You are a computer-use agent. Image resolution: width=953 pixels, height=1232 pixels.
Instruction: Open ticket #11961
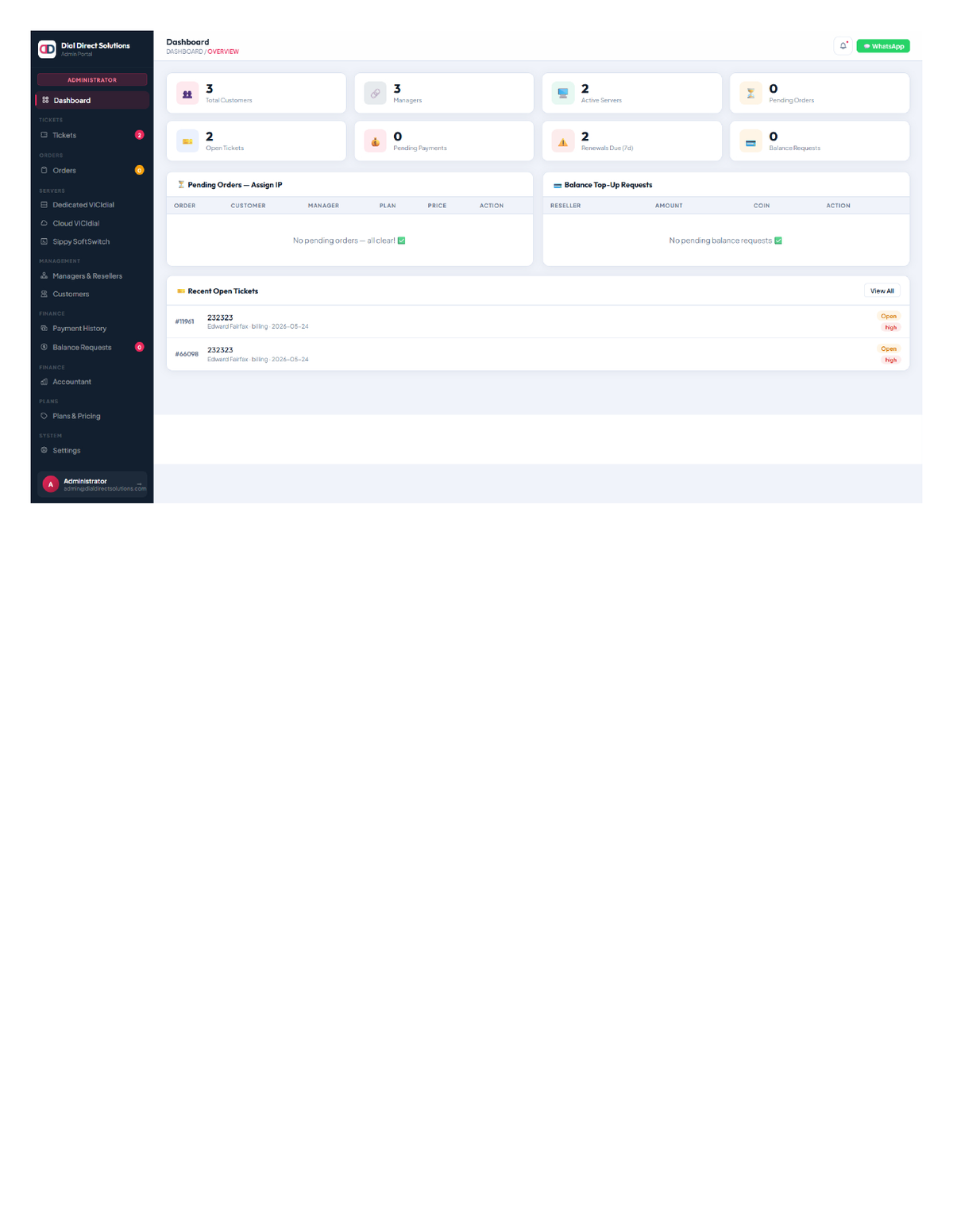538,321
